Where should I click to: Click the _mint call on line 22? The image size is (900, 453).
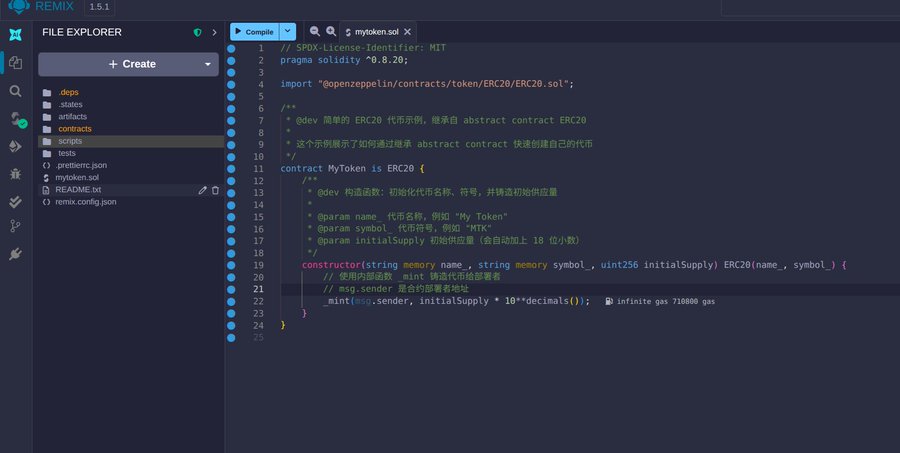point(336,301)
